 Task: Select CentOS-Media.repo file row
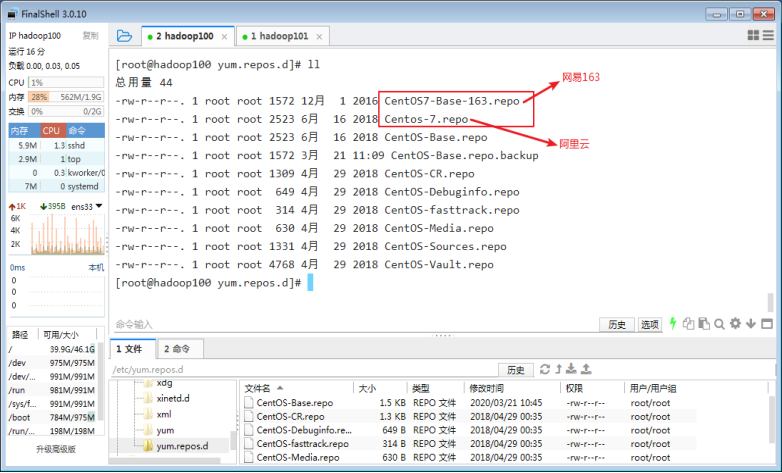(x=469, y=457)
